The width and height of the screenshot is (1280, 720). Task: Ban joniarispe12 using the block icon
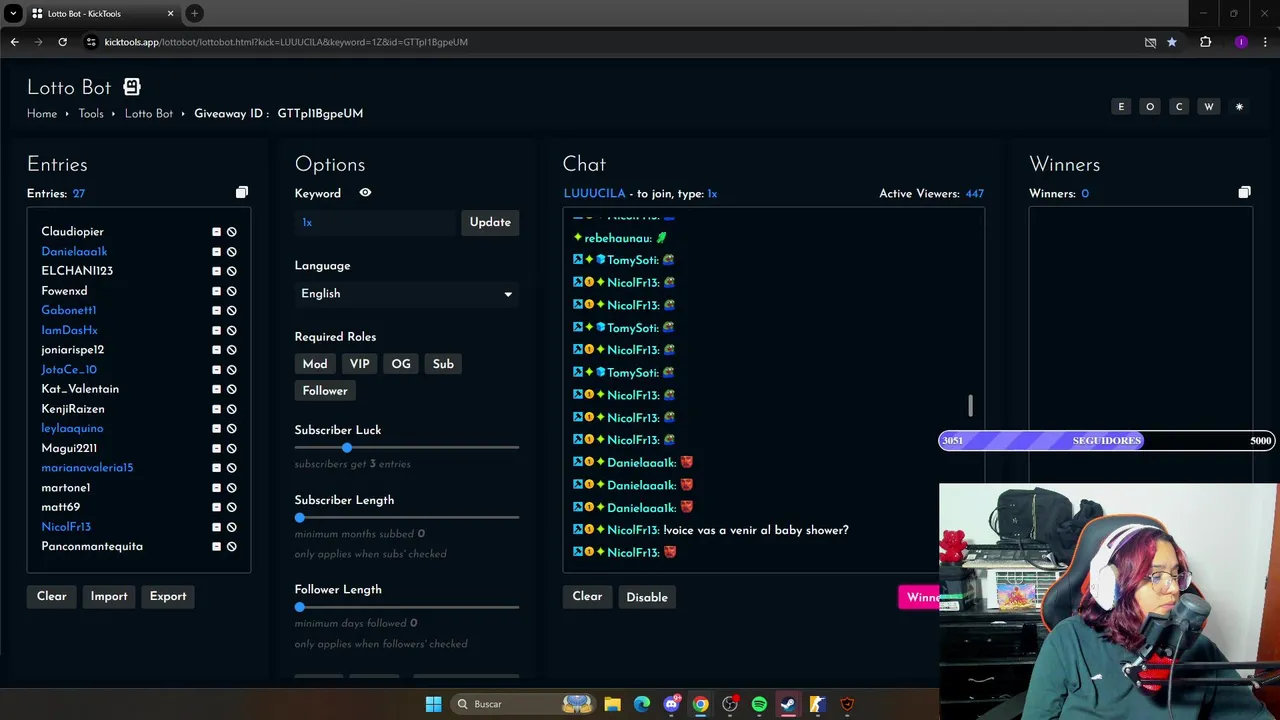tap(231, 350)
